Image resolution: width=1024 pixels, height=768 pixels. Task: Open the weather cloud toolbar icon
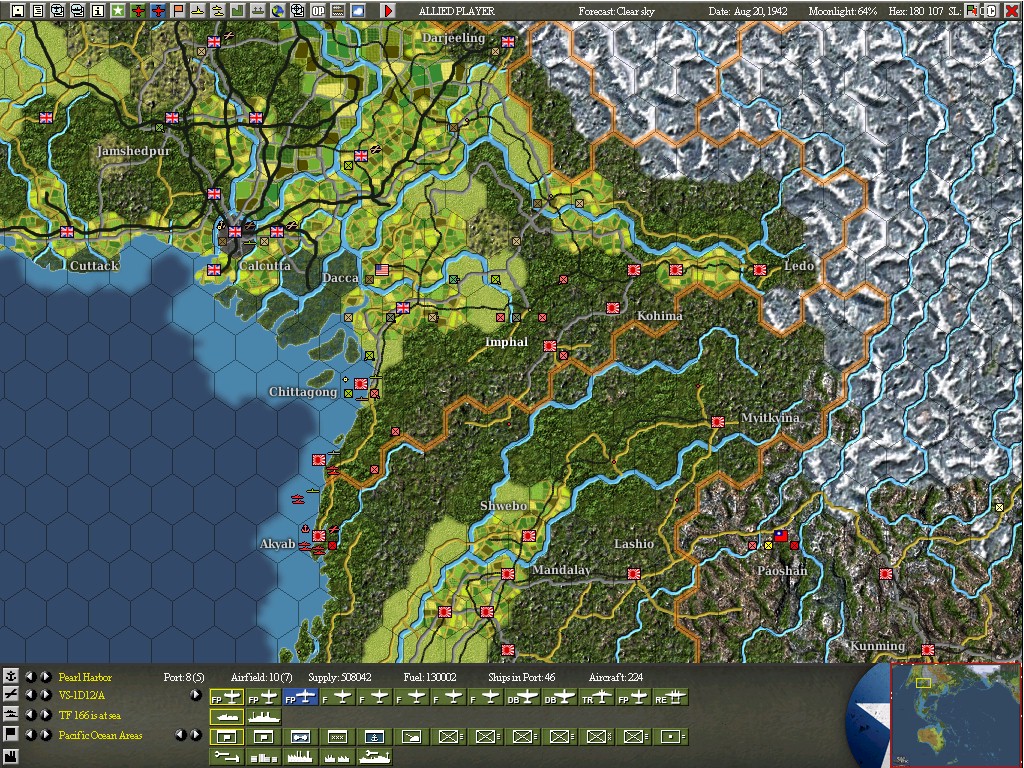[358, 10]
